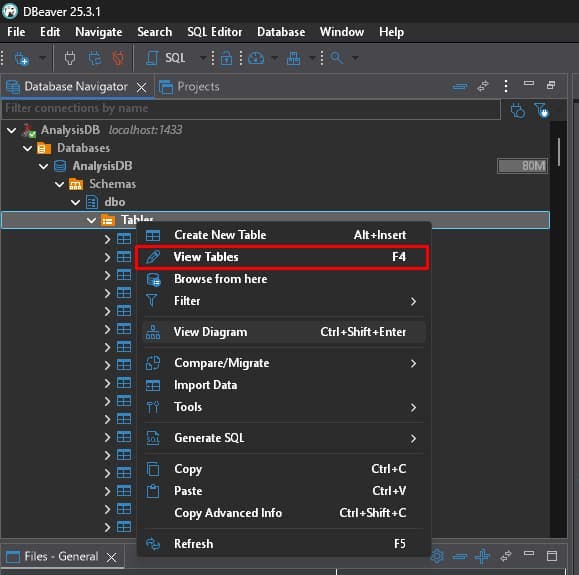This screenshot has height=575, width=579.
Task: Toggle the navigator filter funnel icon
Action: tap(541, 110)
